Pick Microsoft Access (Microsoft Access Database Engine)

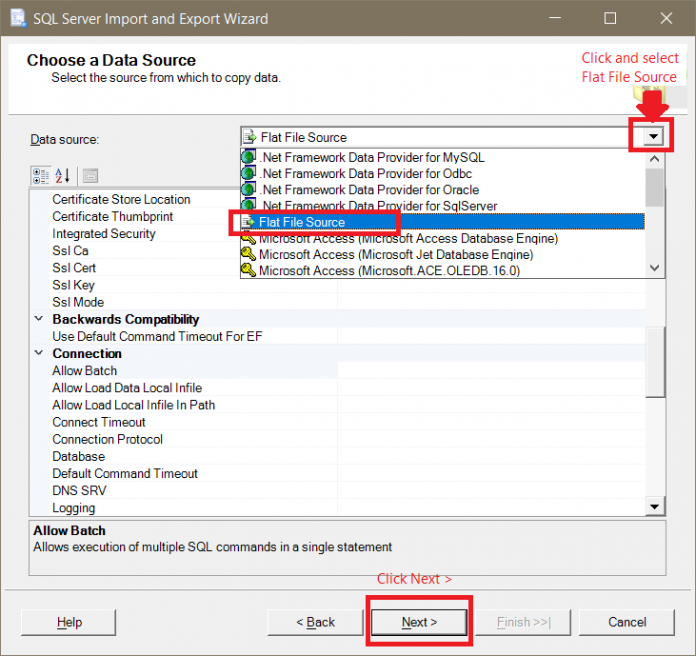(x=408, y=238)
